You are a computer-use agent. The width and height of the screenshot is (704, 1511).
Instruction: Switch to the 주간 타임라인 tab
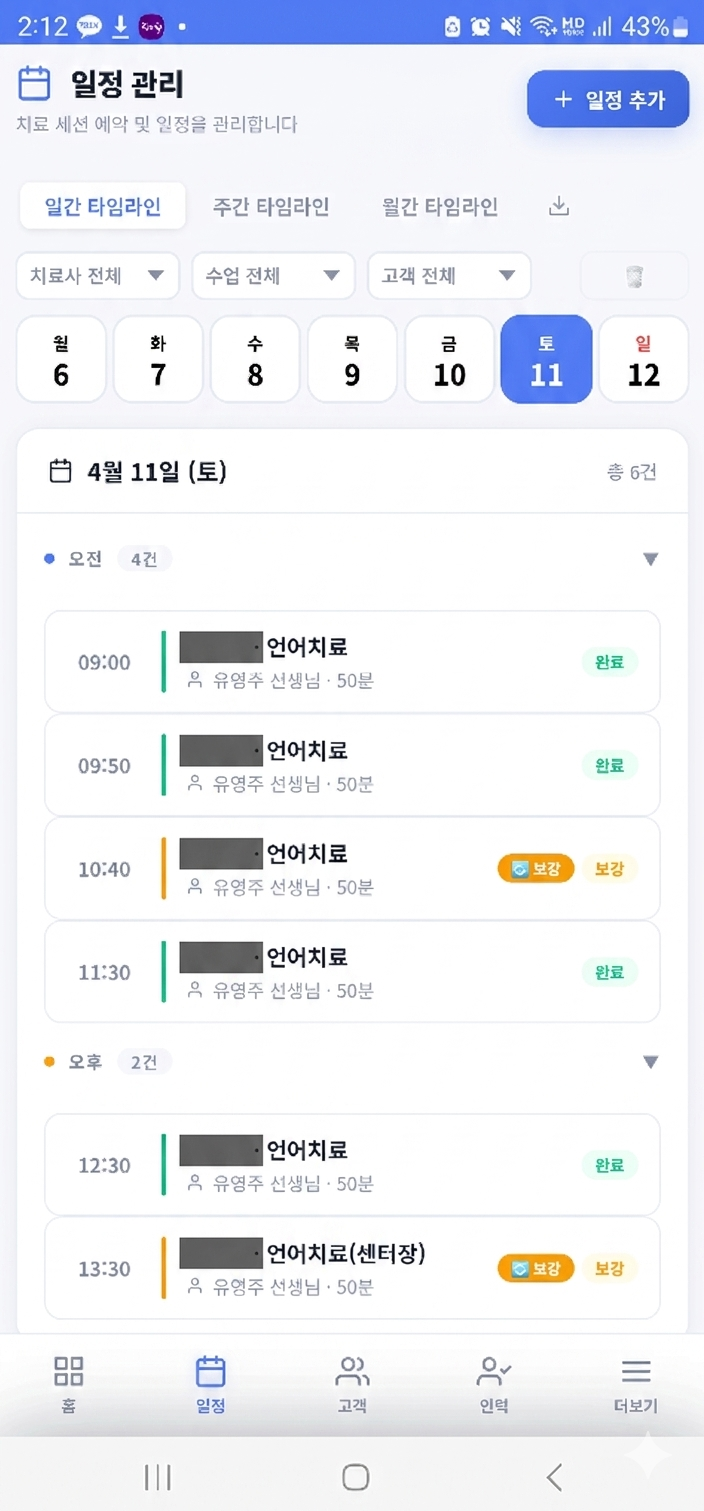tap(271, 207)
